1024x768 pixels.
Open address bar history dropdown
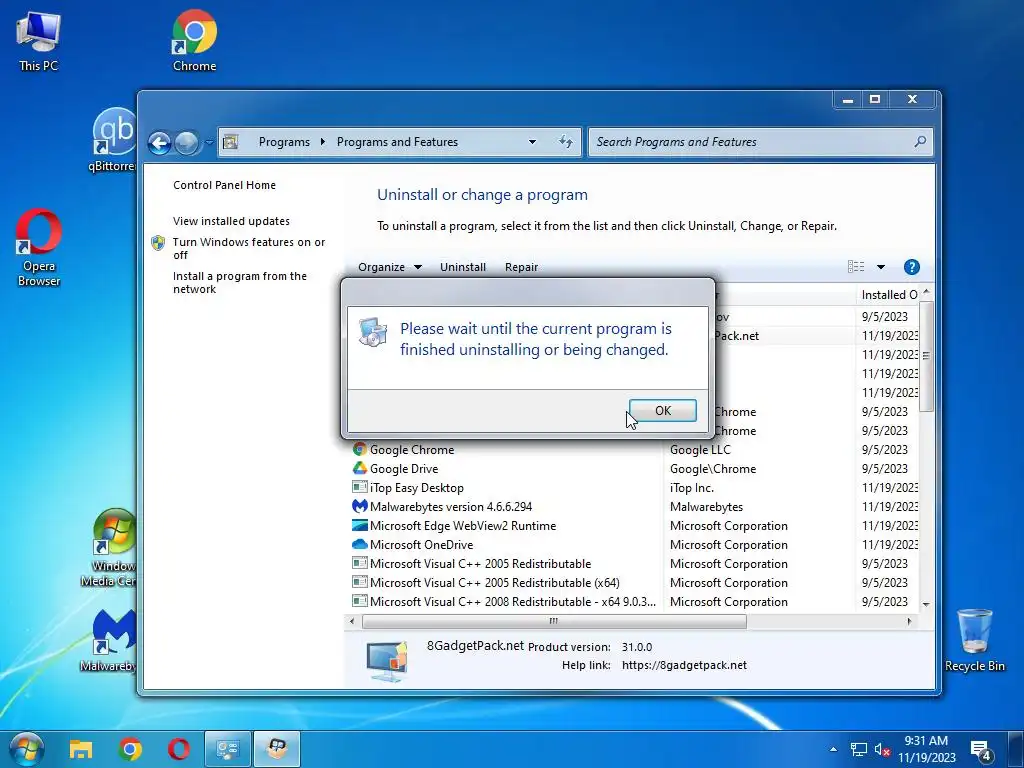[532, 142]
